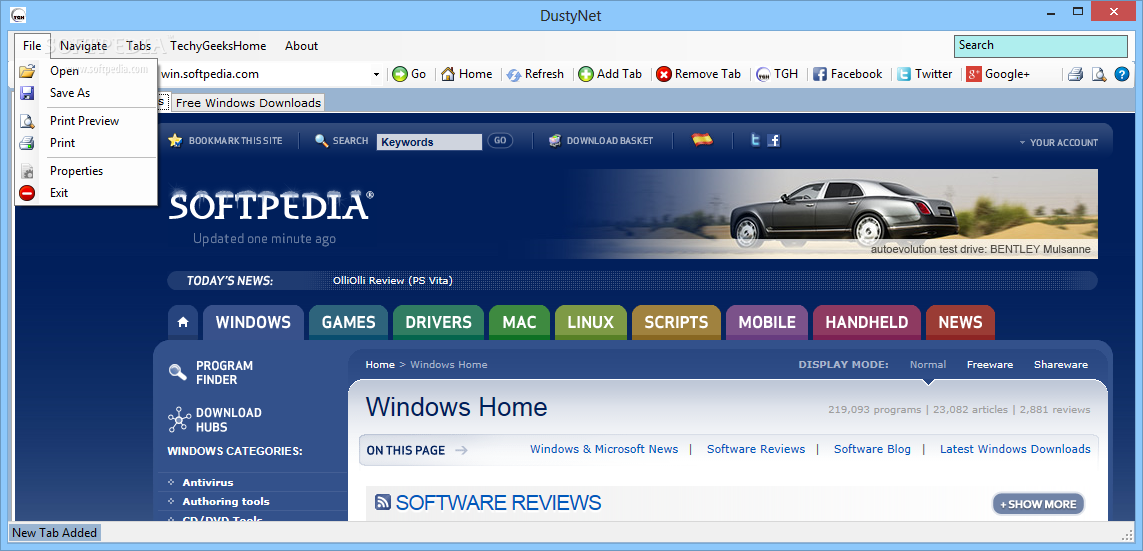Click the Freeware display mode link
The width and height of the screenshot is (1143, 551).
point(990,364)
